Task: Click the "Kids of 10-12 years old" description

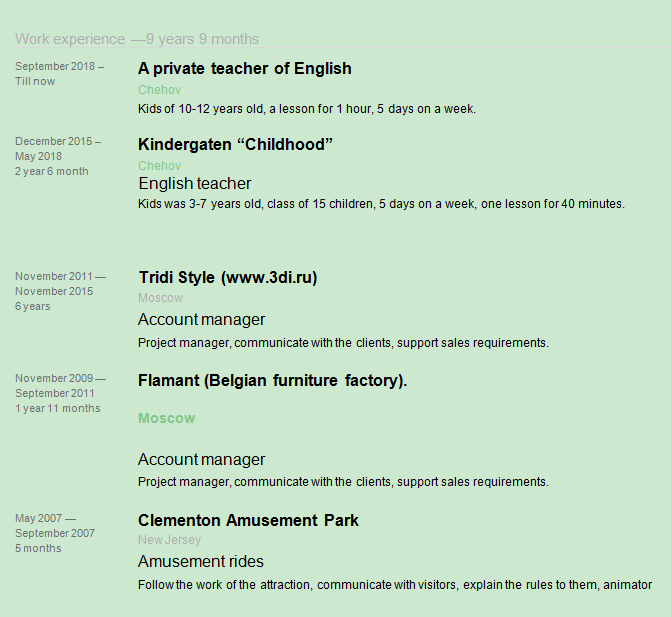Action: (x=307, y=109)
